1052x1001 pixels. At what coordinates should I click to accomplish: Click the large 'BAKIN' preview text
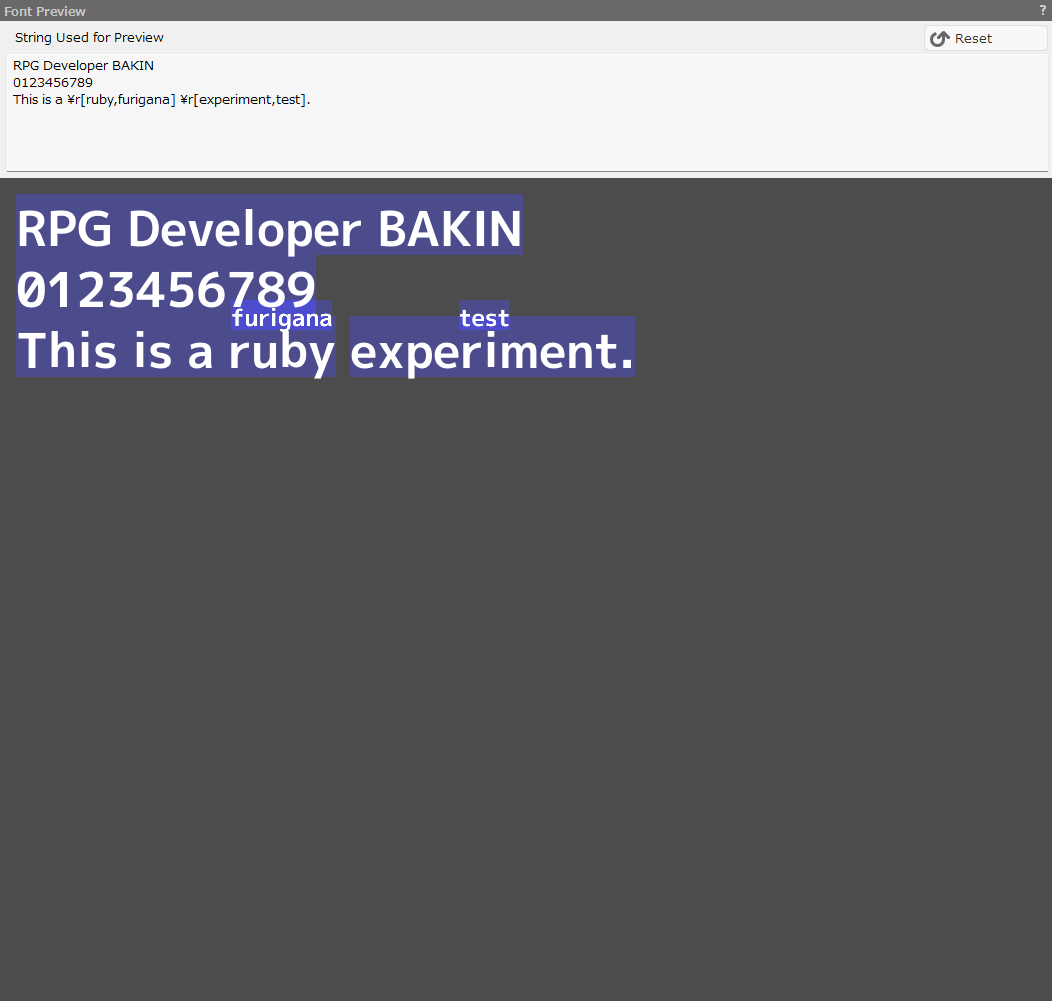coord(449,229)
